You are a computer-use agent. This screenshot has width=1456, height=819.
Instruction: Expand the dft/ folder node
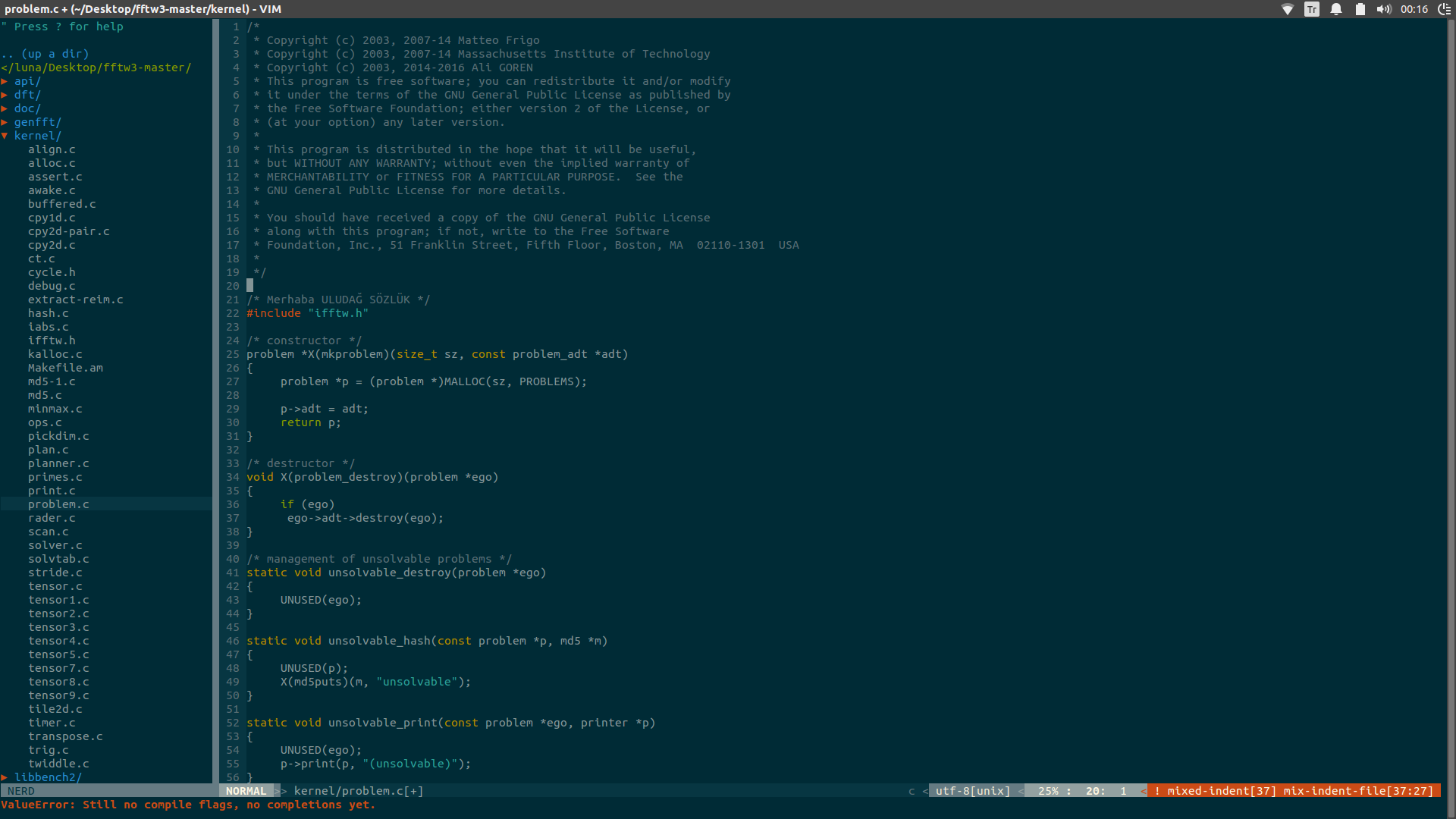click(27, 95)
